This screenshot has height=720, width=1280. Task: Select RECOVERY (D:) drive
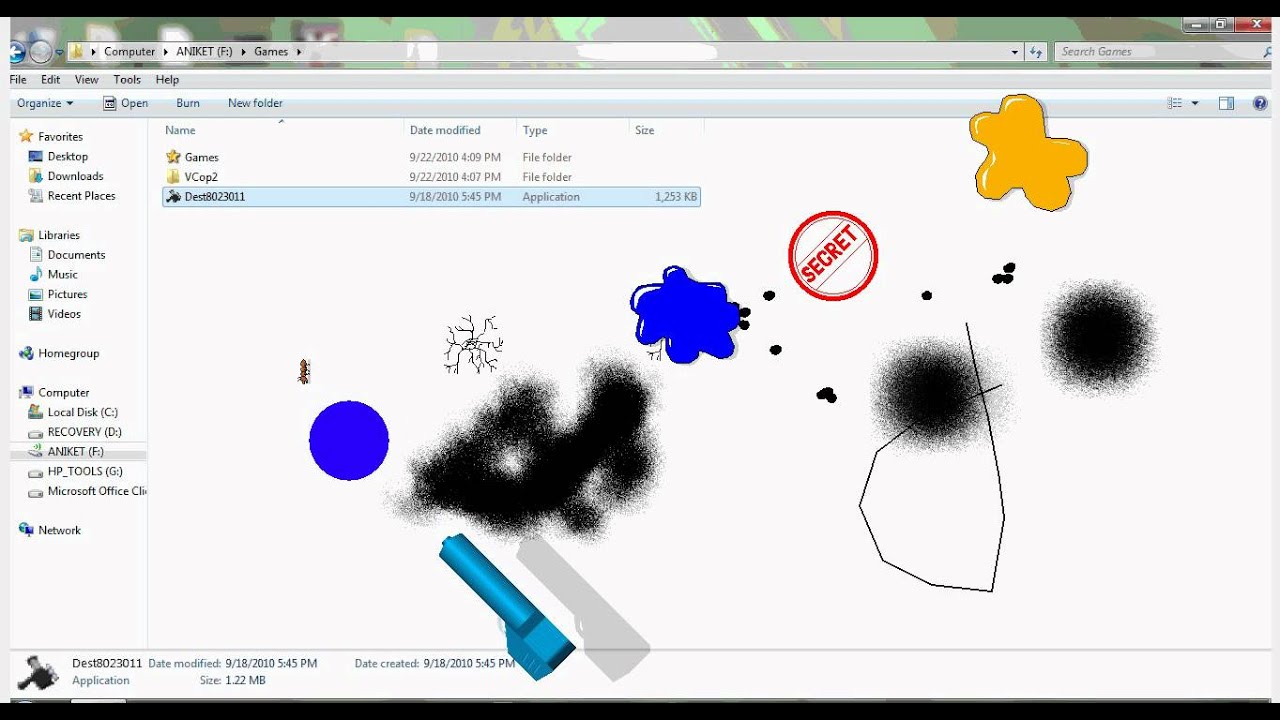click(84, 432)
